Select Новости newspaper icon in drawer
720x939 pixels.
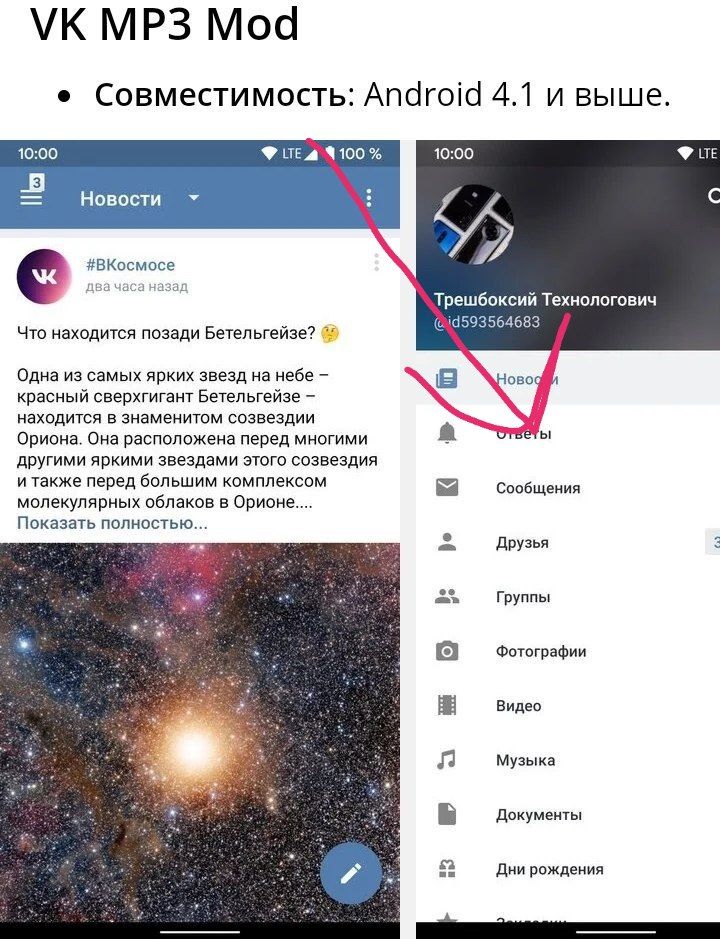point(447,378)
